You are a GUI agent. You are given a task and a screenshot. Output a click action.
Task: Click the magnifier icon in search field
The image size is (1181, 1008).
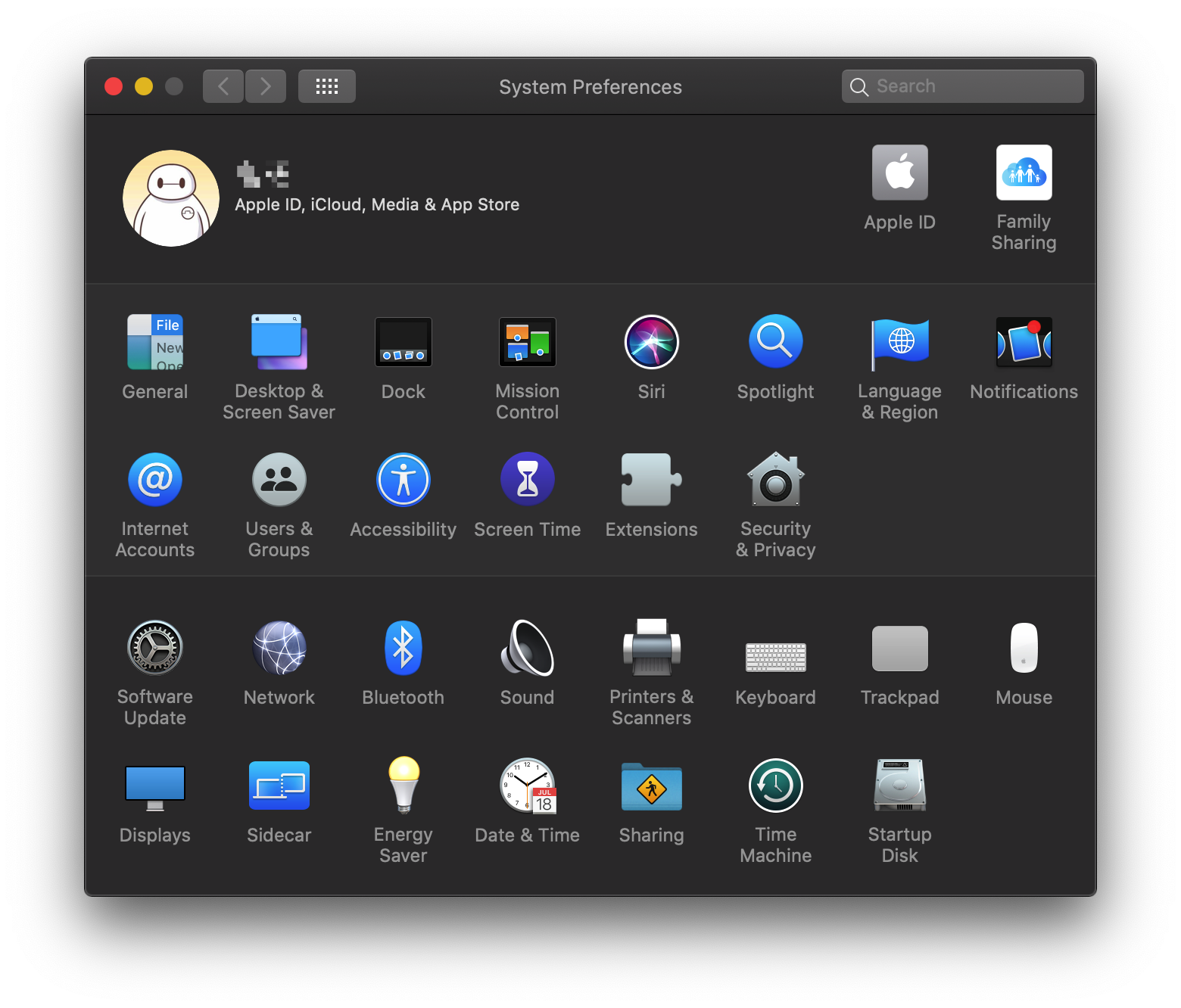(859, 87)
